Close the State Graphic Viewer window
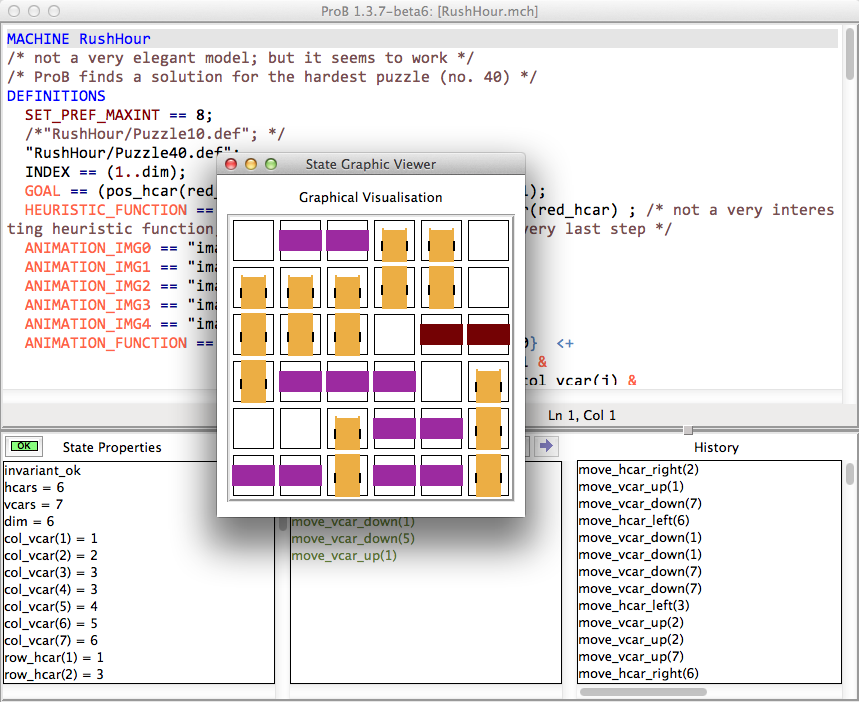Image resolution: width=859 pixels, height=702 pixels. 231,164
